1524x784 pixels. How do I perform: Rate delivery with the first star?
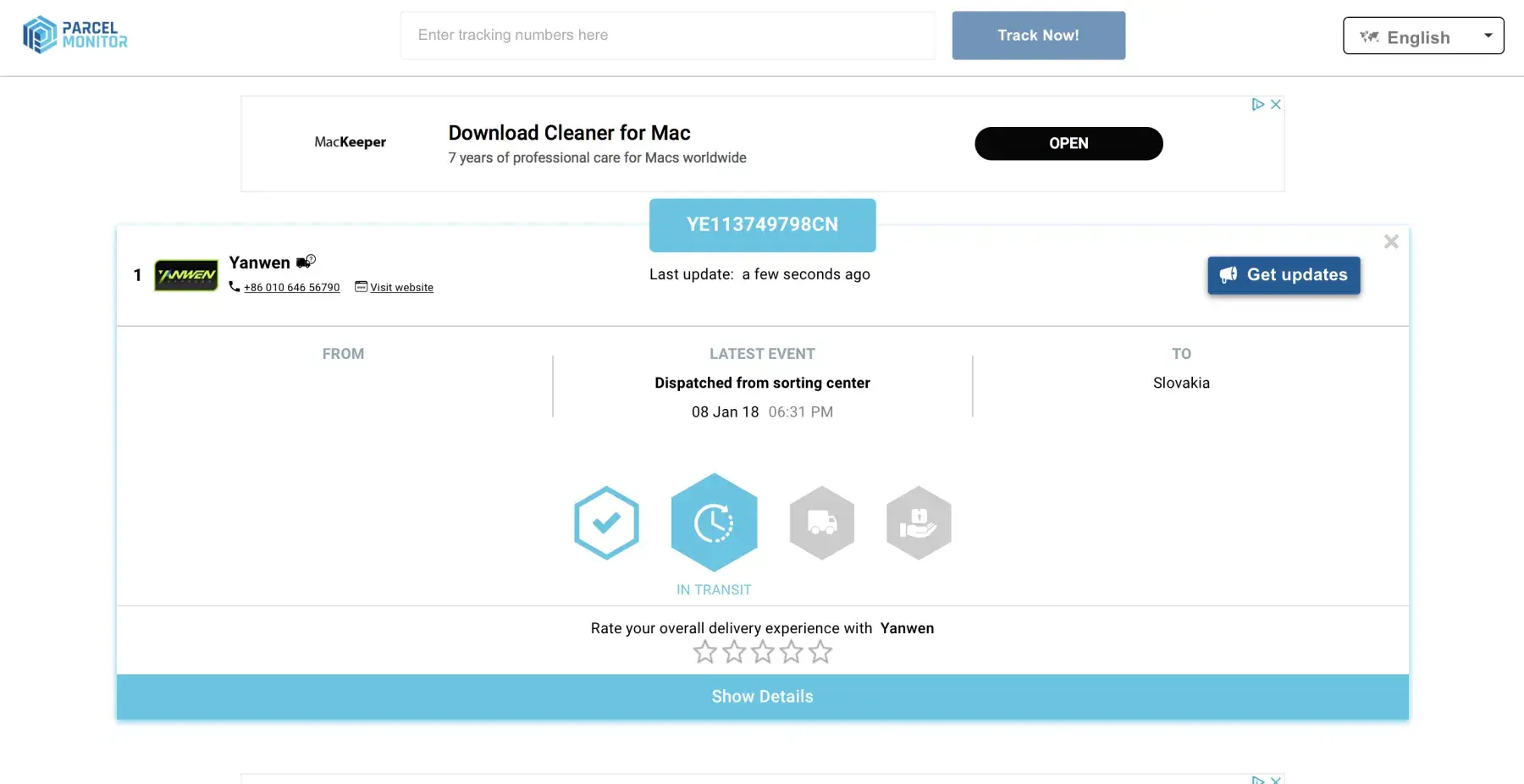705,652
